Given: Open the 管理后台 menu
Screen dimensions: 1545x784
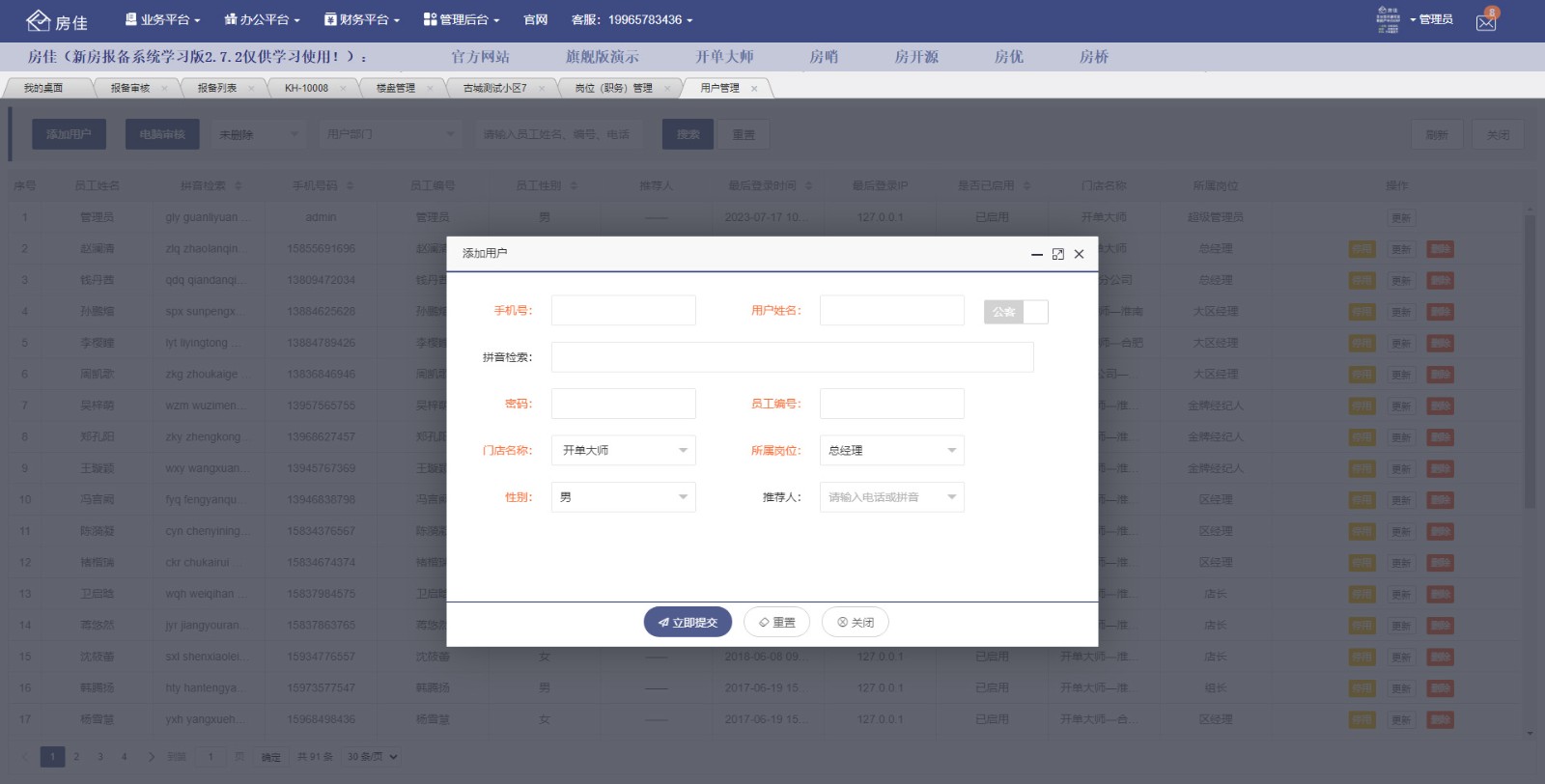Looking at the screenshot, I should click(x=462, y=20).
